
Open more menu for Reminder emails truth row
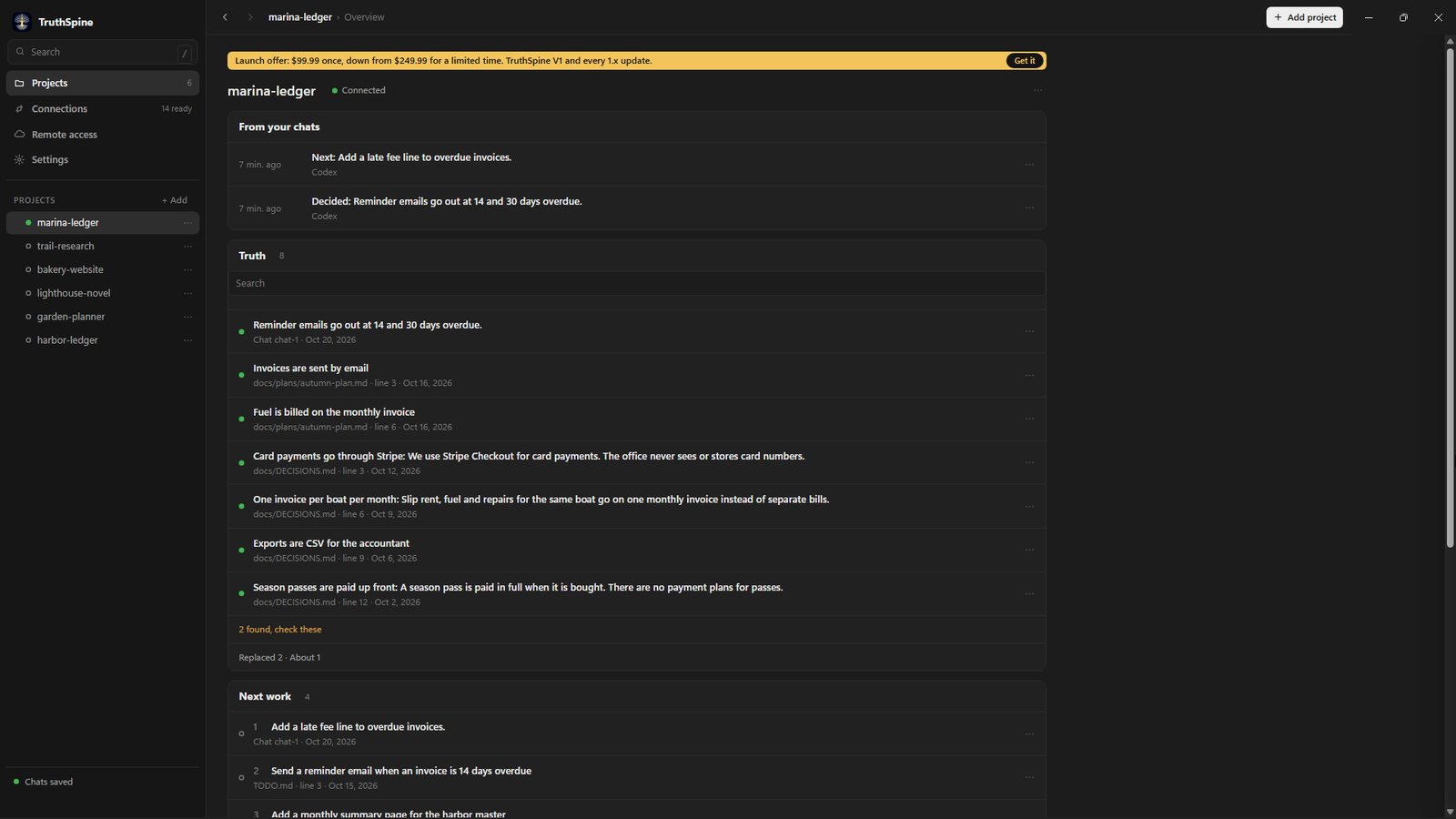point(1029,332)
